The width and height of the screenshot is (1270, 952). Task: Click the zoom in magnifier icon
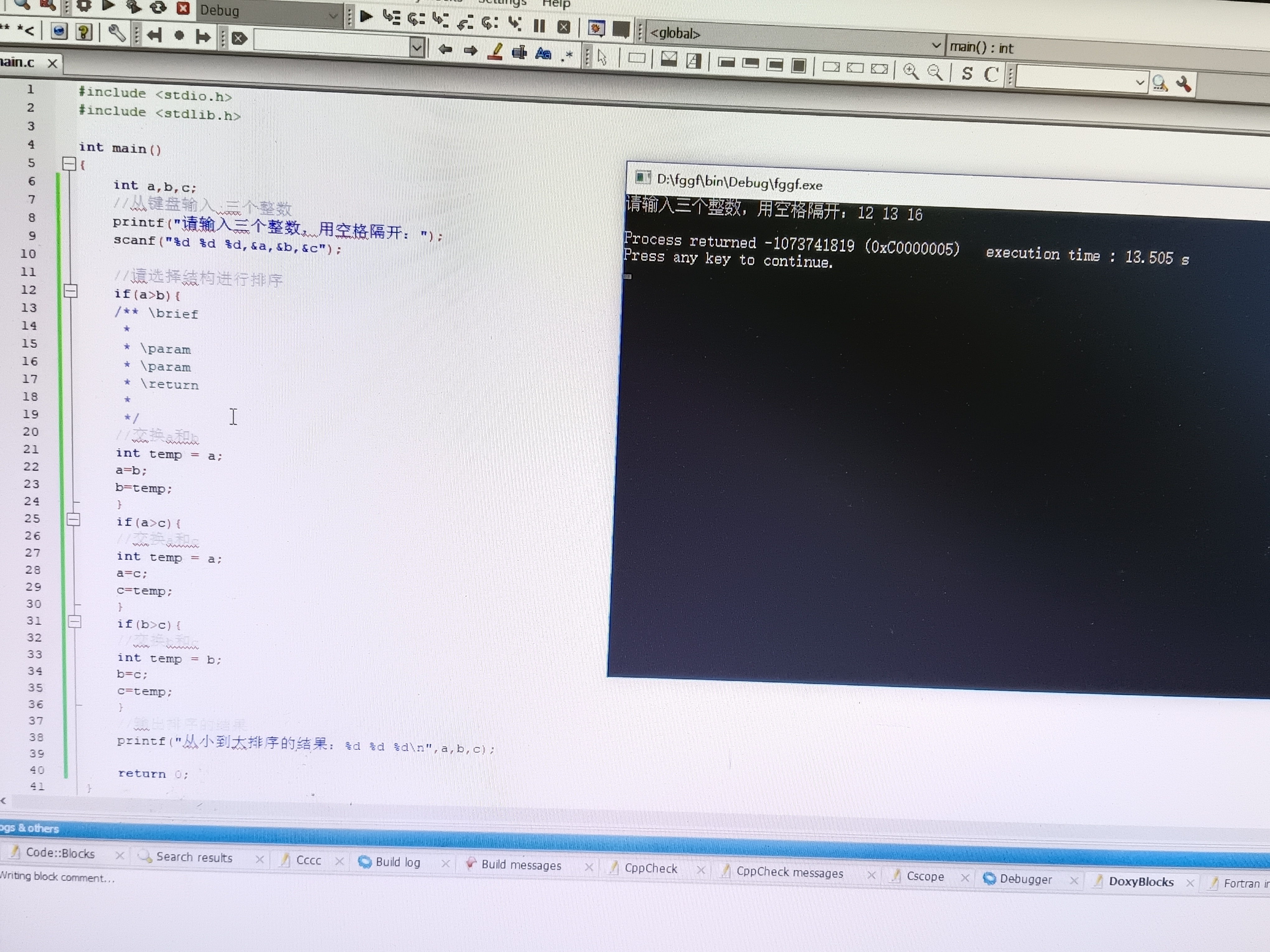[910, 71]
